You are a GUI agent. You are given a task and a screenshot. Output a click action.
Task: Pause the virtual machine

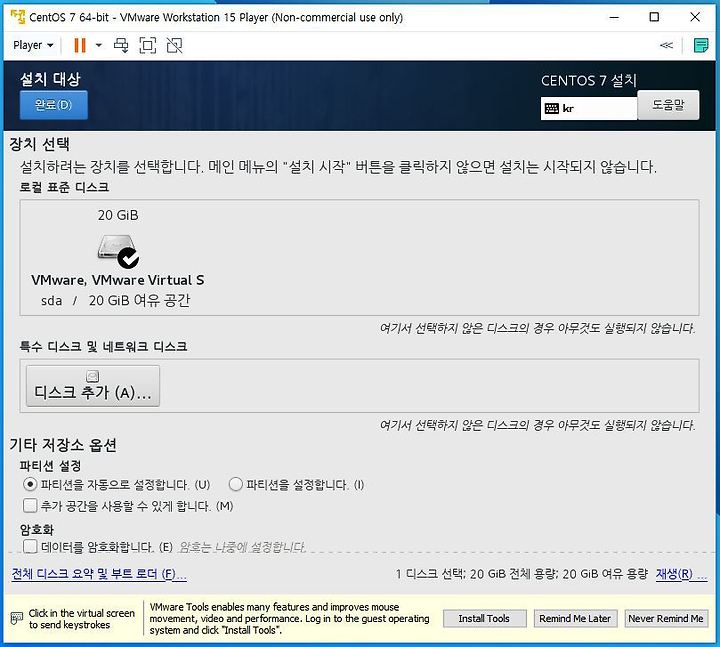tap(80, 45)
